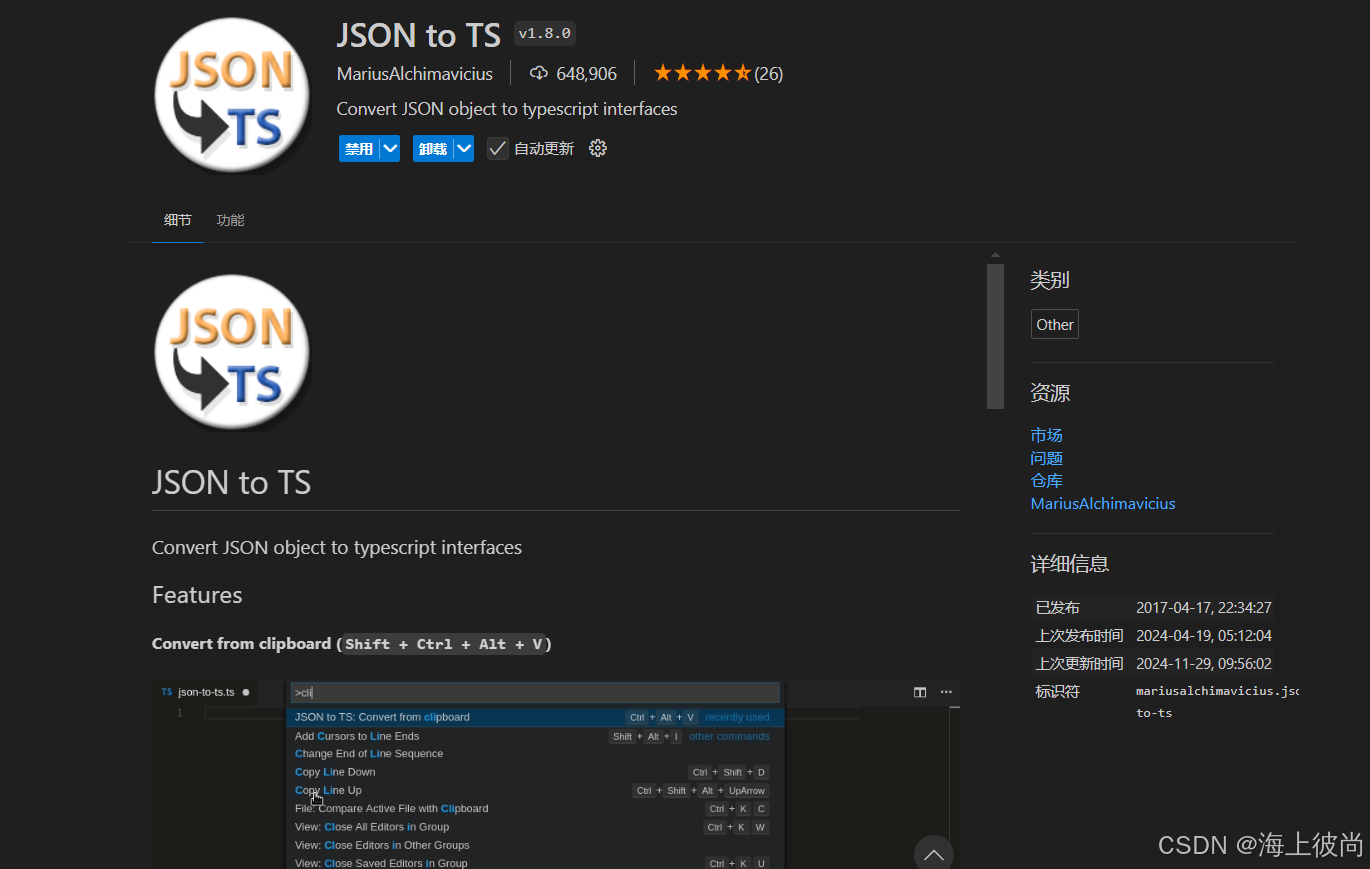Image resolution: width=1370 pixels, height=869 pixels.
Task: Click the scroll-to-top arrow button
Action: (x=934, y=853)
